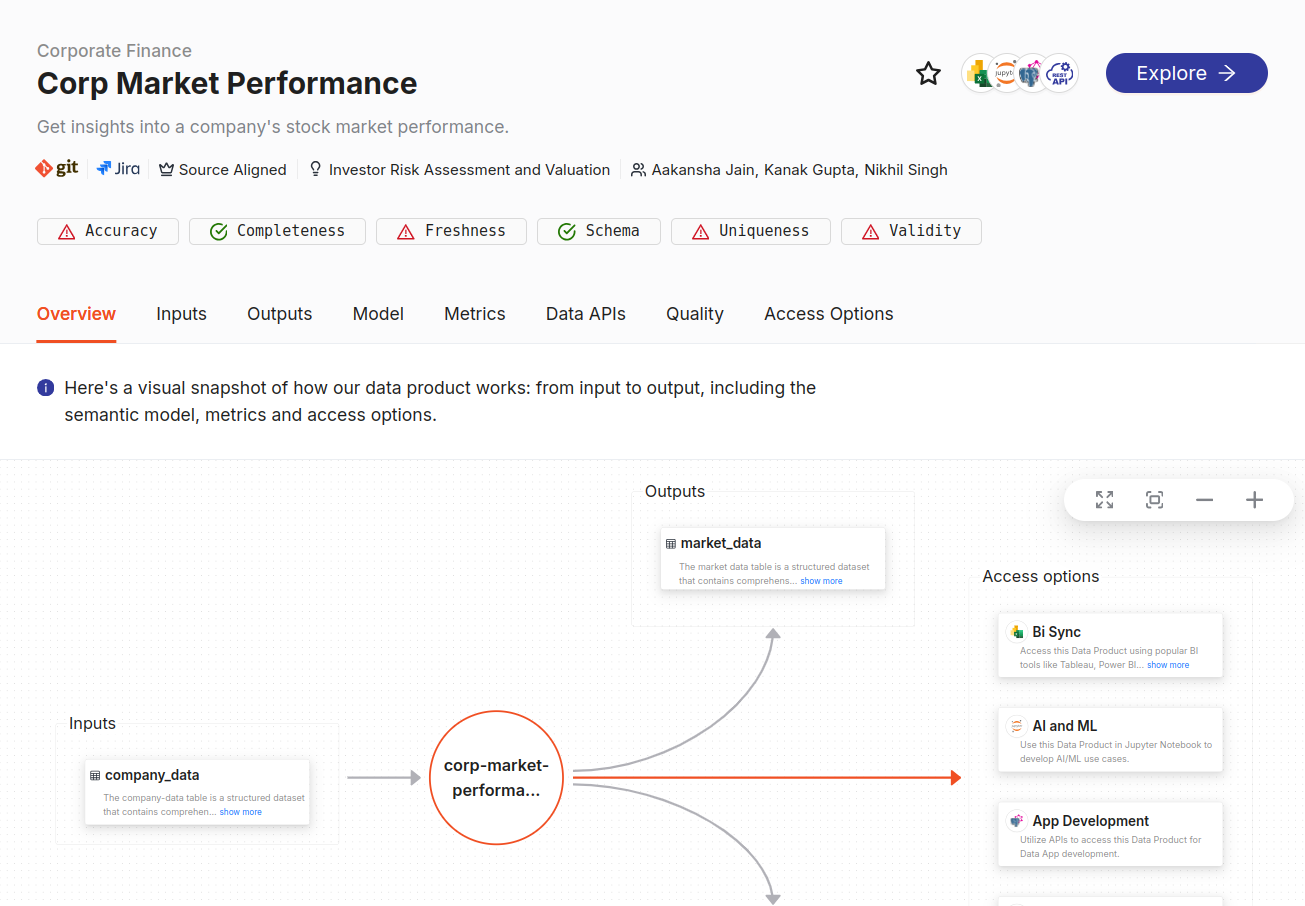Select the market_data output node
The image size is (1305, 906).
click(x=773, y=558)
